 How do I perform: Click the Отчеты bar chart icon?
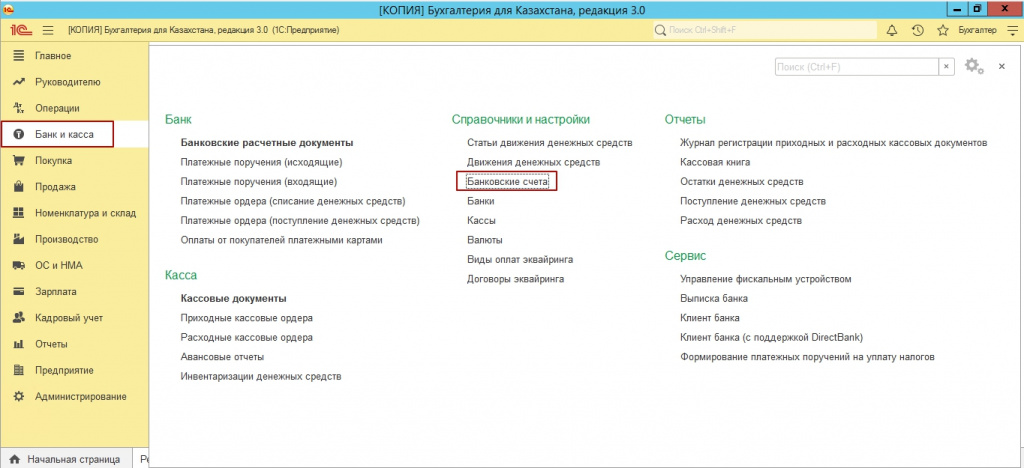19,344
